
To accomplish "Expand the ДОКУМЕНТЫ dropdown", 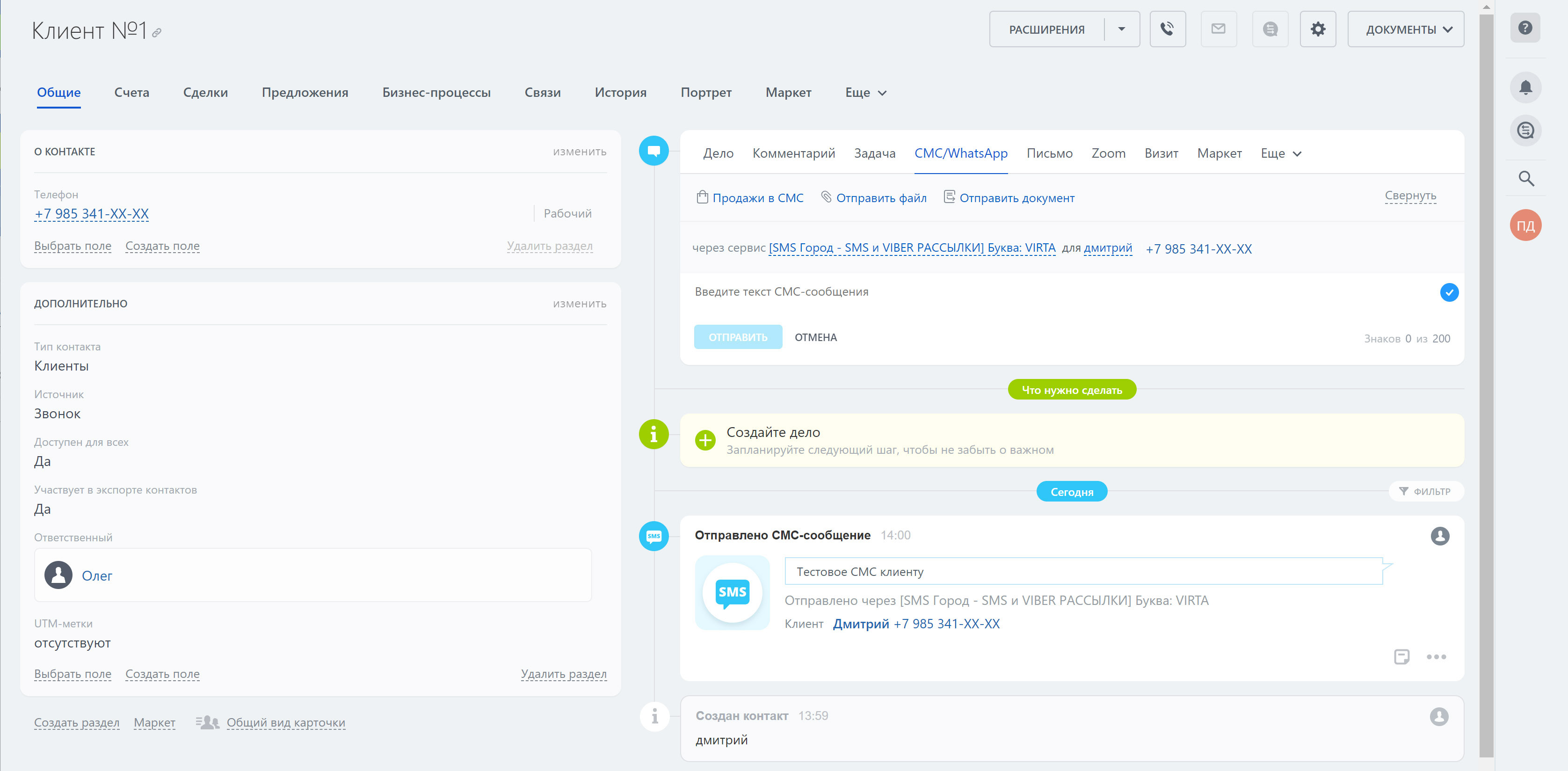I will pos(1405,29).
